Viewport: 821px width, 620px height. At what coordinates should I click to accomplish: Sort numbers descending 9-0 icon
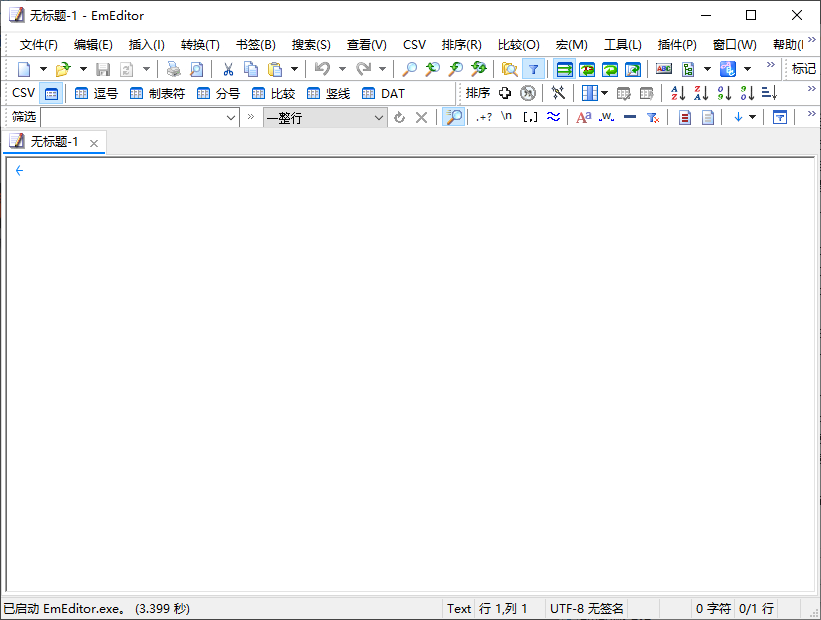tap(747, 93)
